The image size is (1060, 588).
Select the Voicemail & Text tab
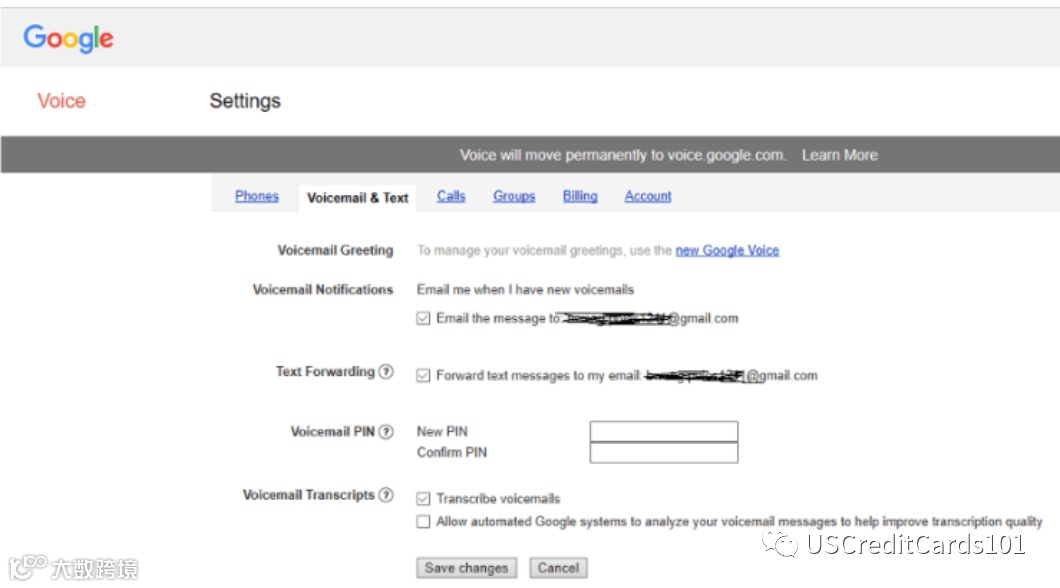coord(358,198)
